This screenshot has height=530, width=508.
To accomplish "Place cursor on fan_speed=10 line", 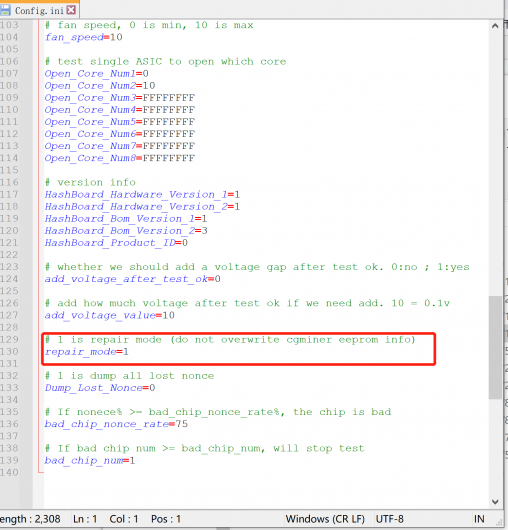I will 83,37.
